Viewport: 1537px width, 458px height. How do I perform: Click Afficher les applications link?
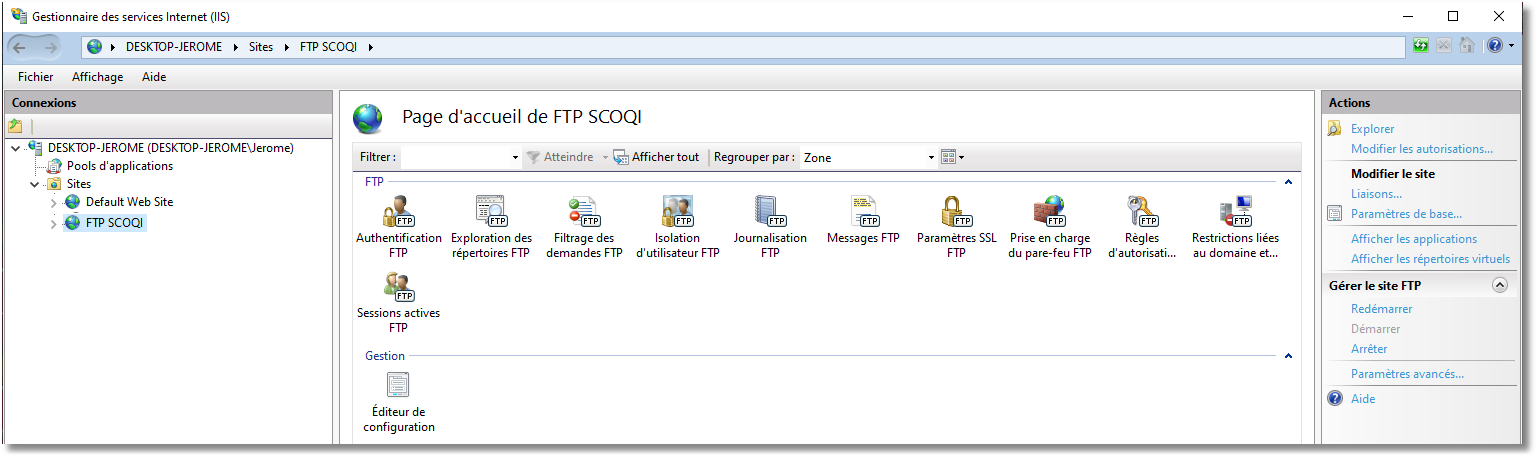click(x=1413, y=239)
